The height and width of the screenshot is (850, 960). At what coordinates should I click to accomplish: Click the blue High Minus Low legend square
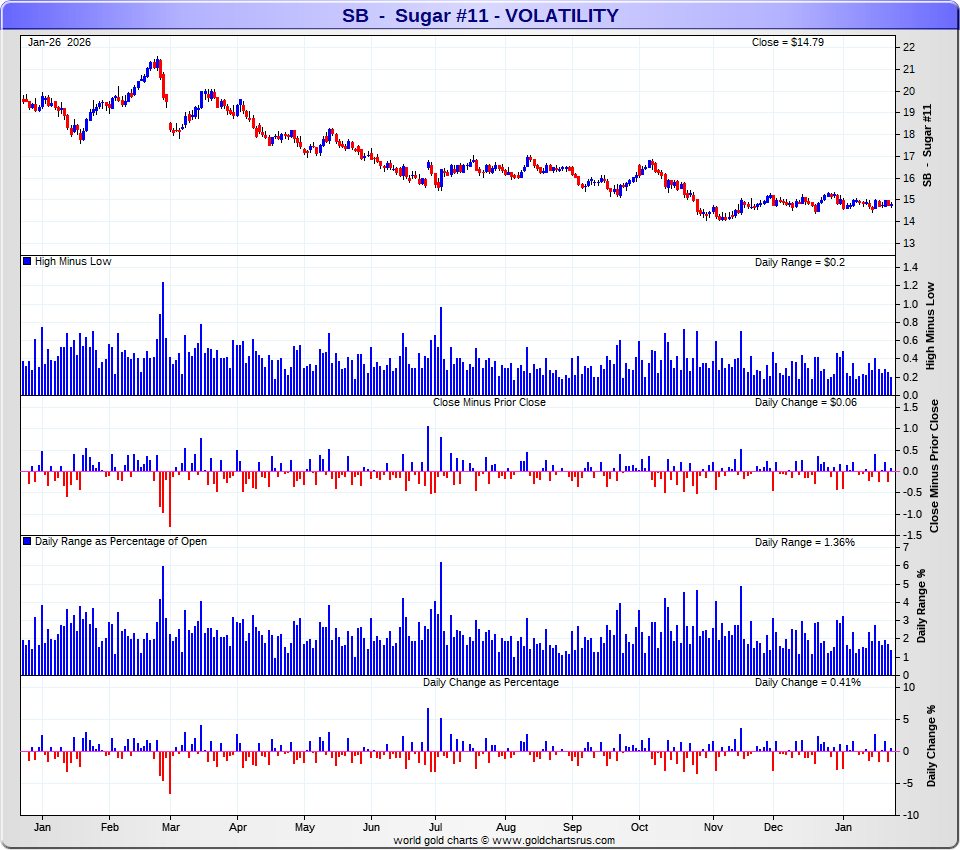point(27,262)
